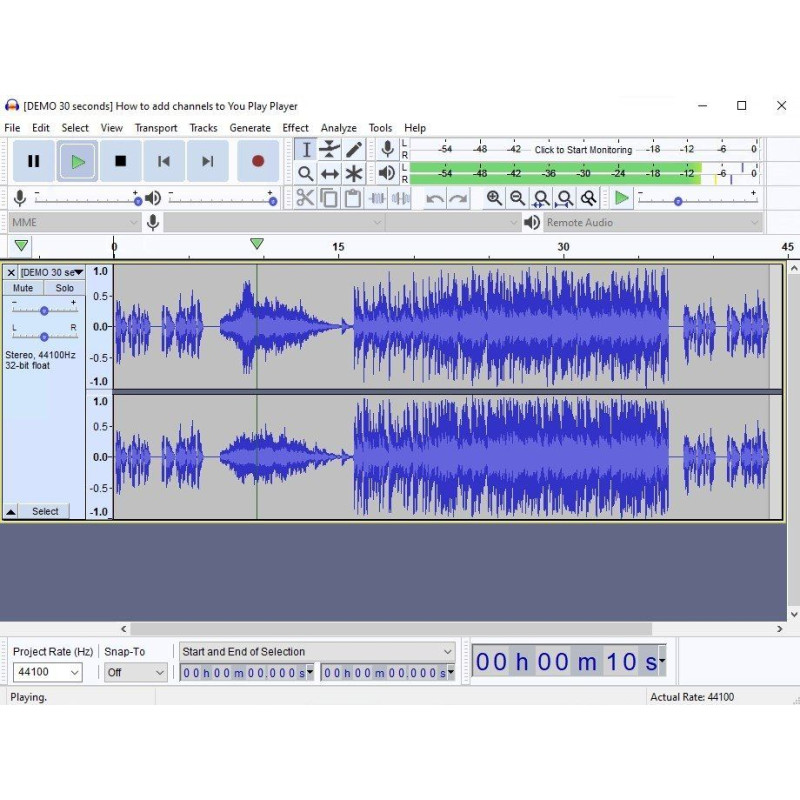
Task: Activate the Time Shift tool
Action: pos(330,173)
